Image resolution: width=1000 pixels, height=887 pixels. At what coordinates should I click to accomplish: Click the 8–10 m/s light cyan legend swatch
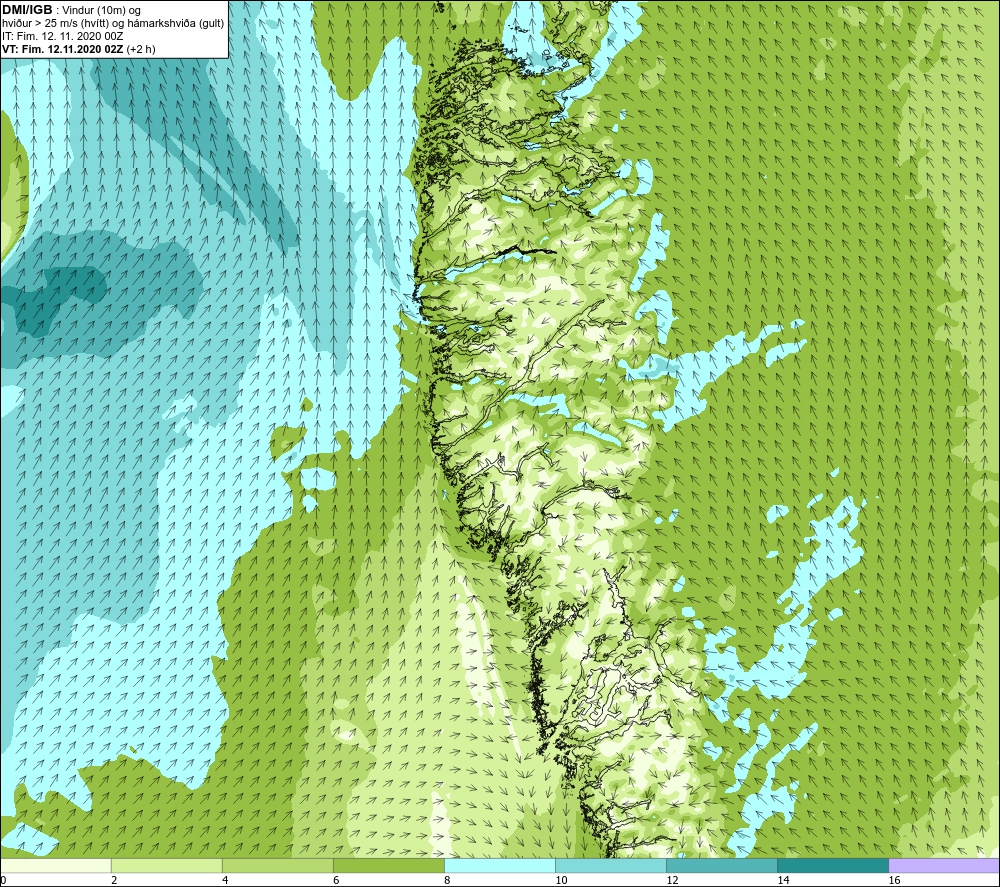(x=500, y=866)
